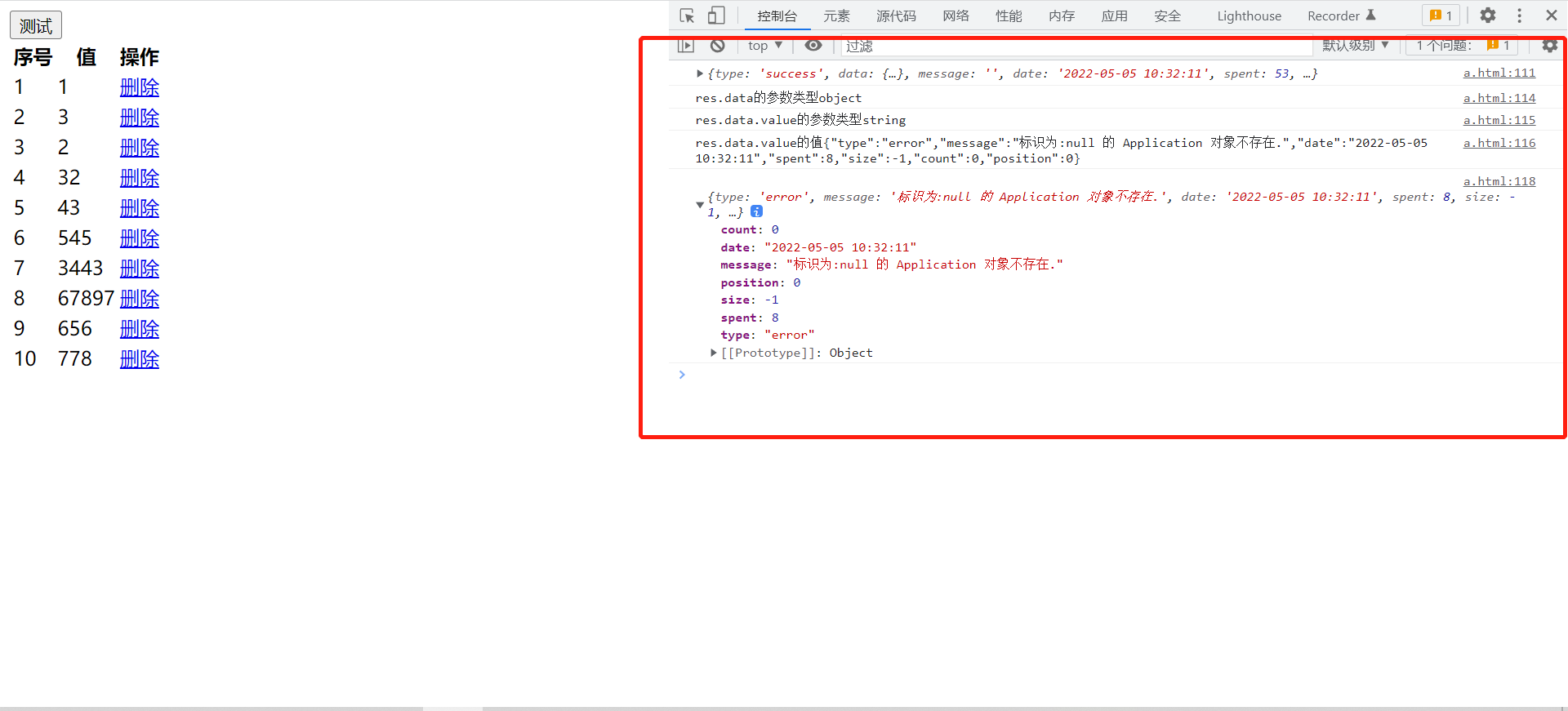Delete the row with value 778
The height and width of the screenshot is (711, 1568).
click(x=140, y=359)
